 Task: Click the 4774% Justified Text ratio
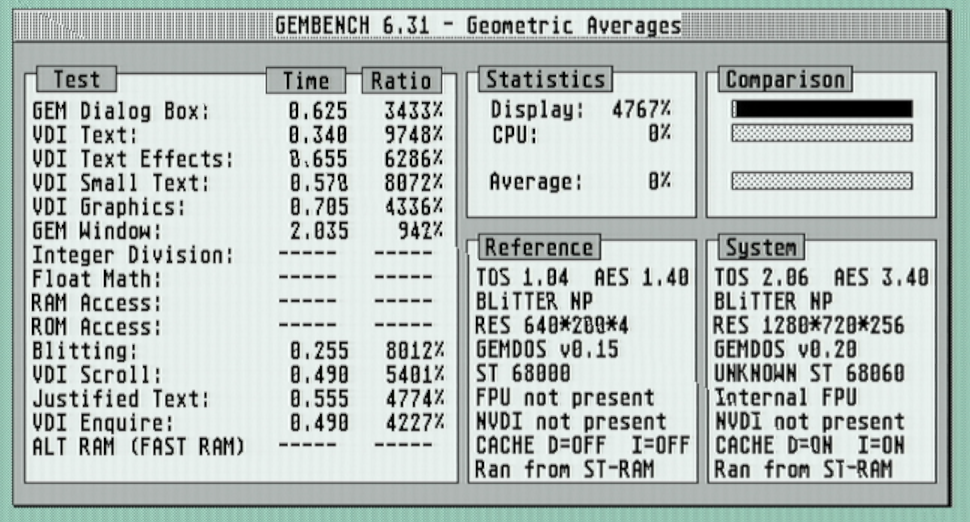point(414,399)
